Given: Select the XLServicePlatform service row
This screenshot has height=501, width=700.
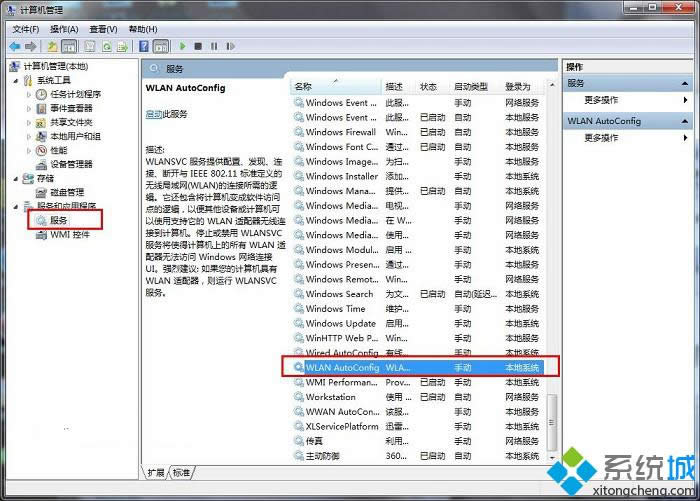Looking at the screenshot, I should coord(418,426).
